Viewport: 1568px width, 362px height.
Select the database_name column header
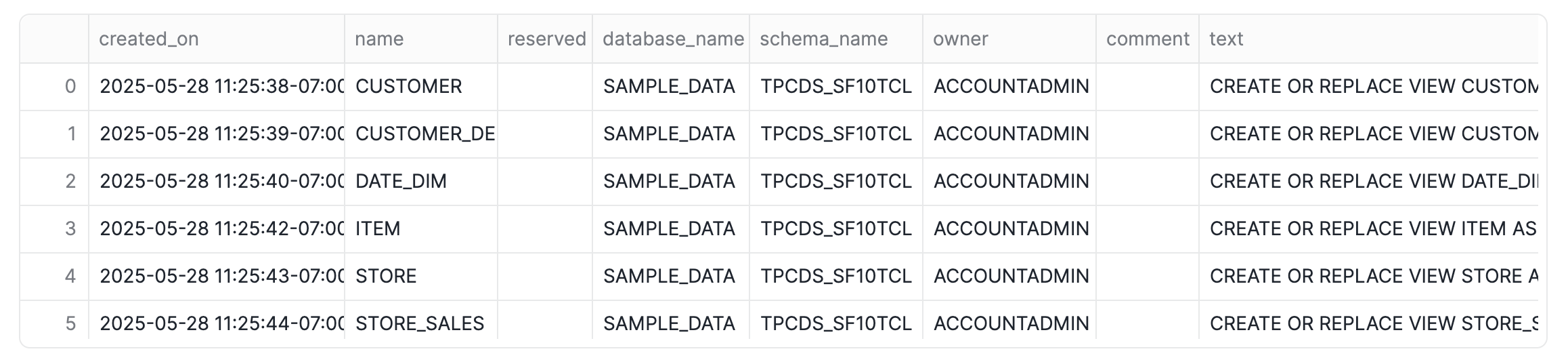(671, 39)
